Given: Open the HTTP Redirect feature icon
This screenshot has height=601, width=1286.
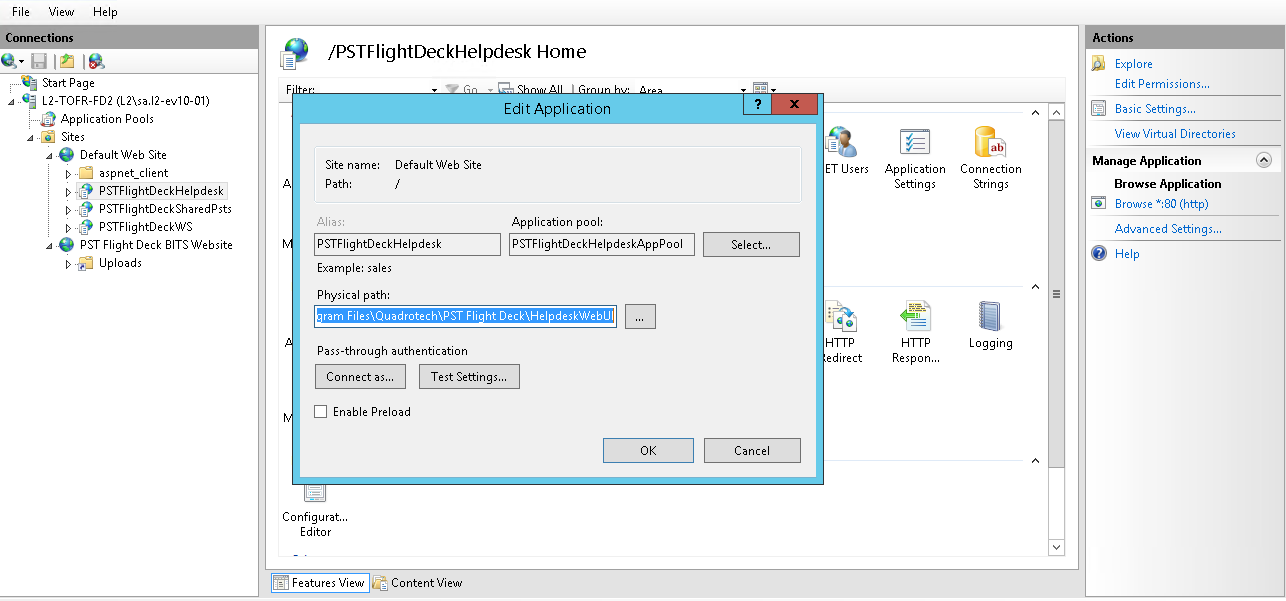Looking at the screenshot, I should pyautogui.click(x=840, y=317).
